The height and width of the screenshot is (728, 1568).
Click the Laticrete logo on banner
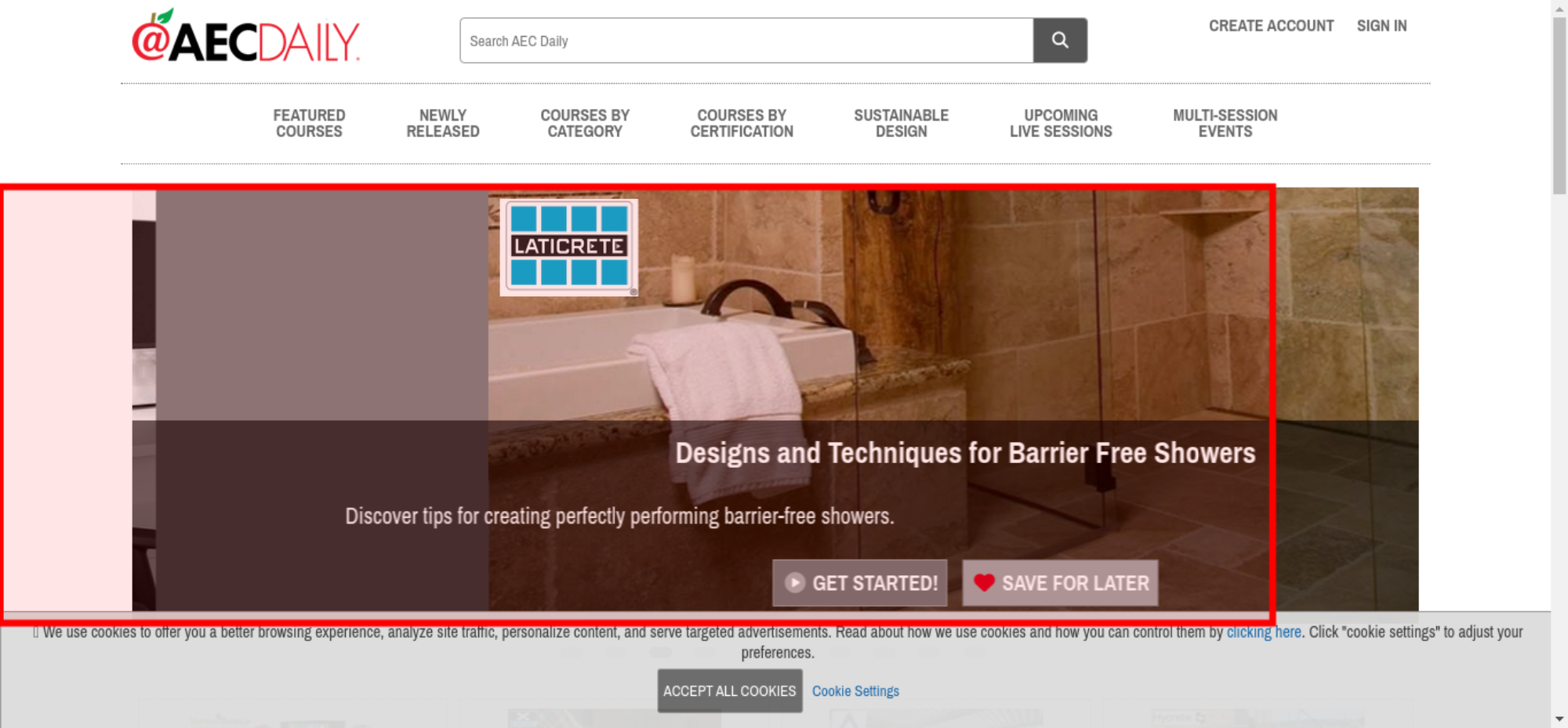click(569, 247)
